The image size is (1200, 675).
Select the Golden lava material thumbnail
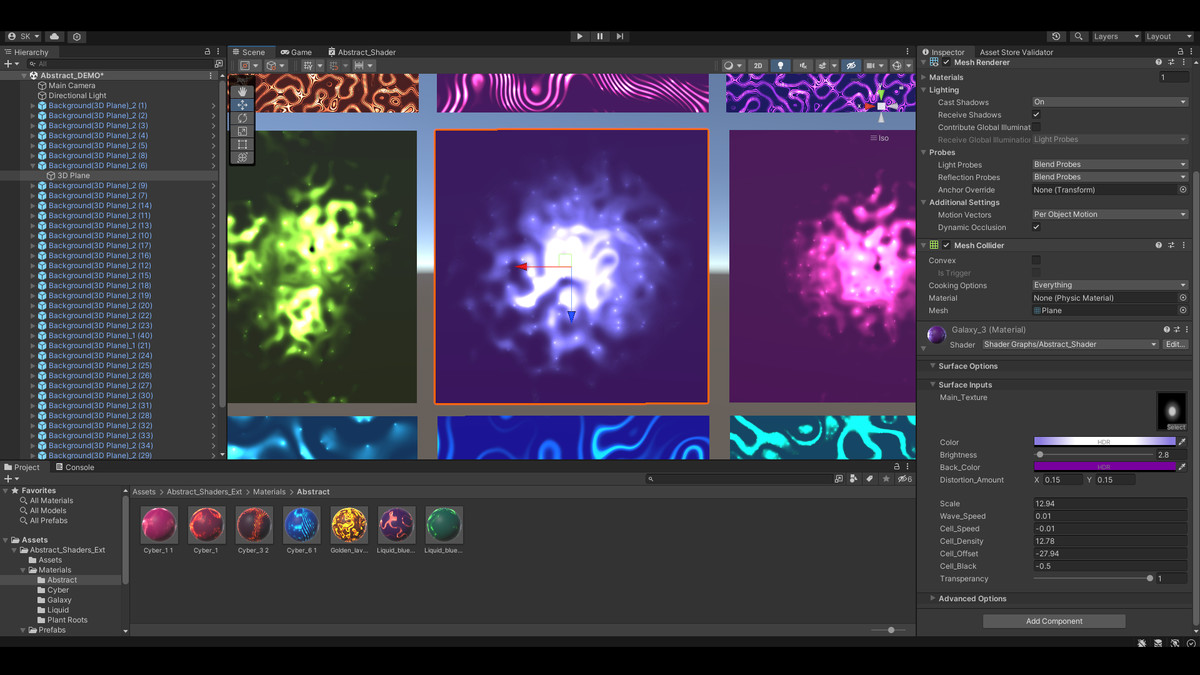(349, 525)
